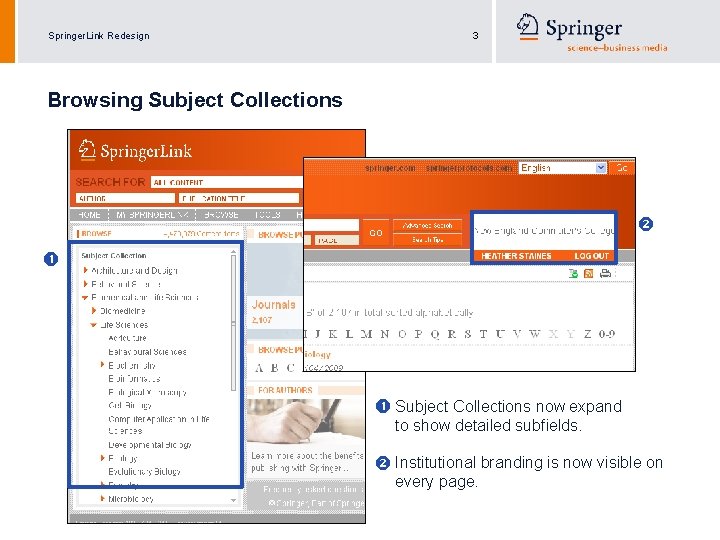The width and height of the screenshot is (720, 540).
Task: Click letter P in alphabet index
Action: click(x=418, y=334)
